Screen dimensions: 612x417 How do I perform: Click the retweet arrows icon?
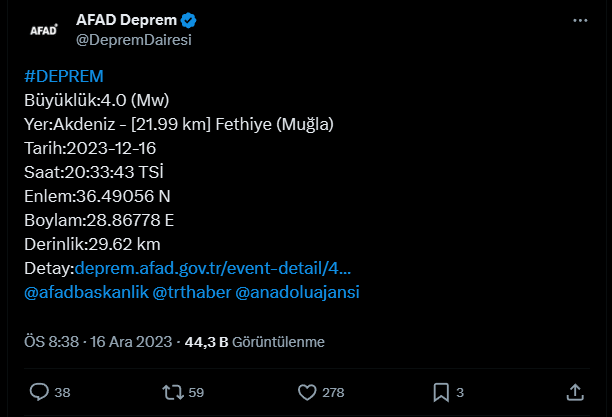point(174,392)
